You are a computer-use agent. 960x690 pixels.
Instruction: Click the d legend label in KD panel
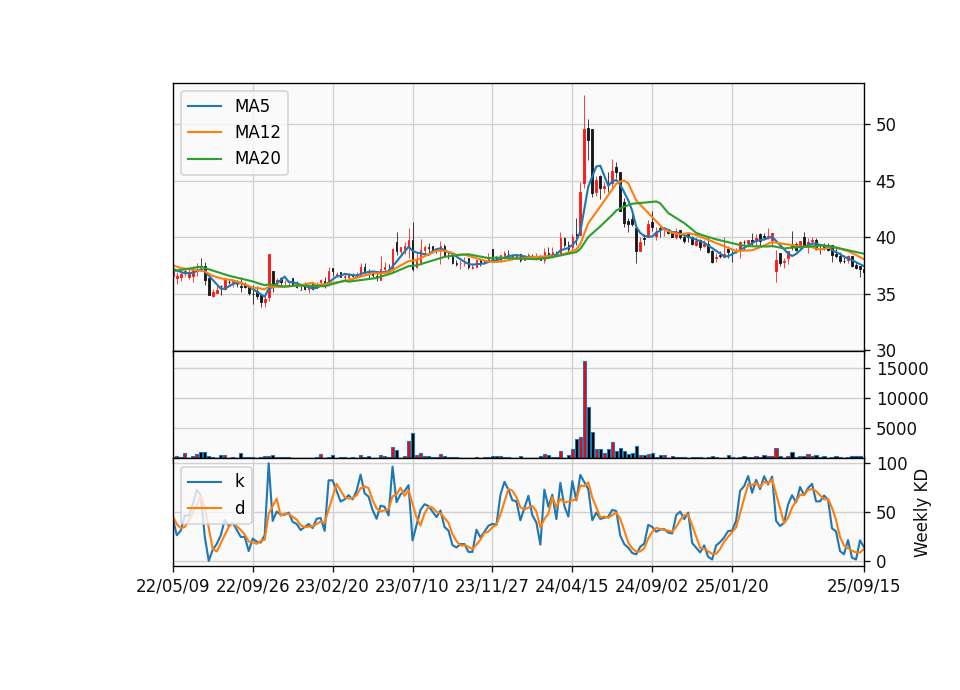point(239,508)
